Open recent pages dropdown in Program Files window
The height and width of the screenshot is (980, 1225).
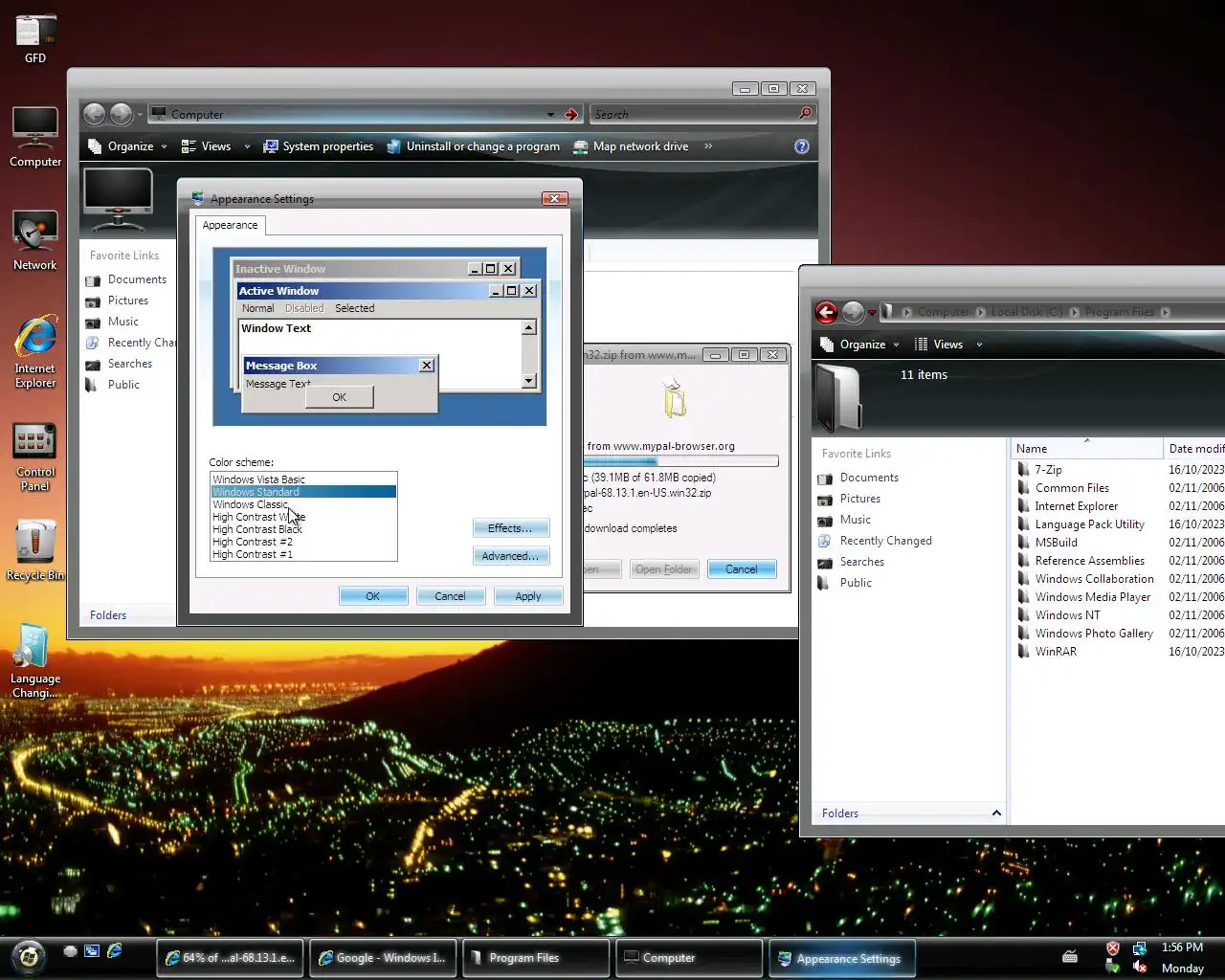(872, 313)
